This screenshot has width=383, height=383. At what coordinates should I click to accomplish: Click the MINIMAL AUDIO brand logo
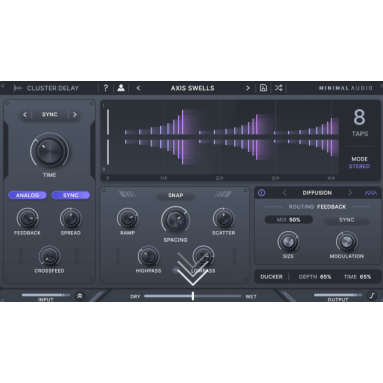click(345, 88)
